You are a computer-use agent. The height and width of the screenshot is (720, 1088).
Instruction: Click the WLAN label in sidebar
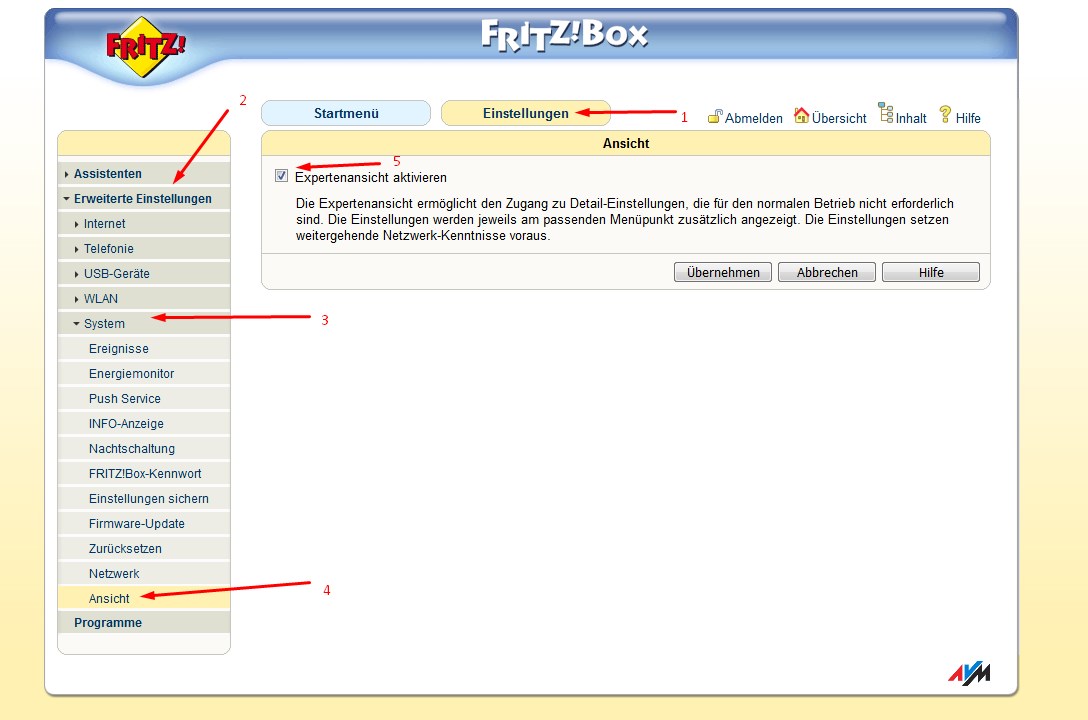[x=101, y=298]
